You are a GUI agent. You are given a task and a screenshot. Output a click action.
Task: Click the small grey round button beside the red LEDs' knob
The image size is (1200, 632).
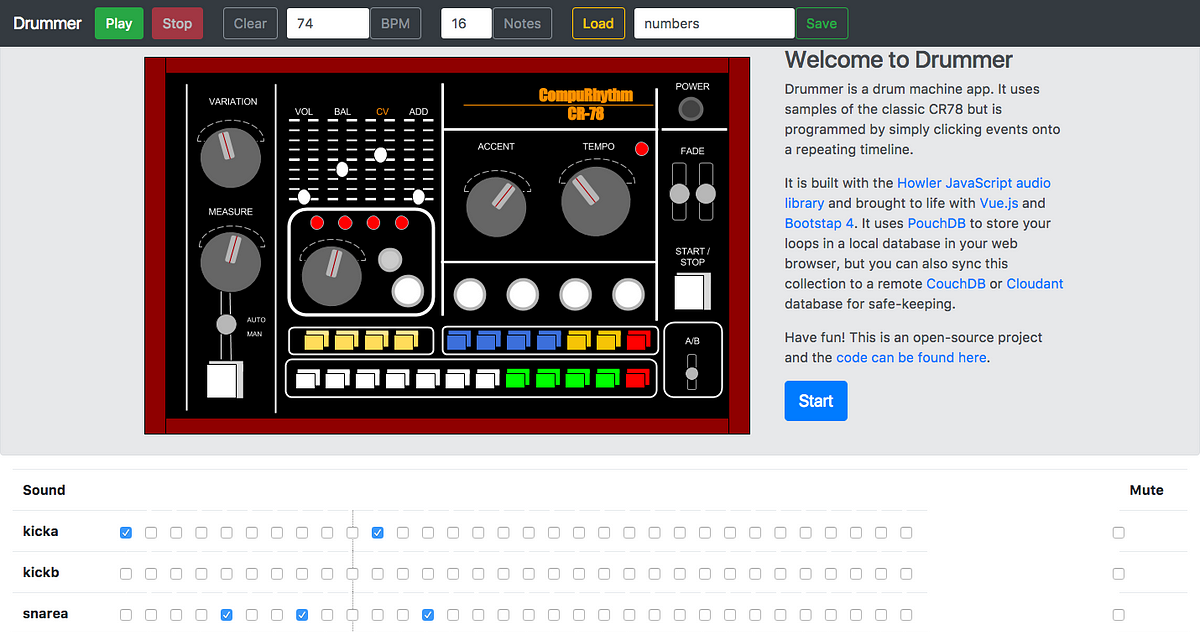coord(390,260)
